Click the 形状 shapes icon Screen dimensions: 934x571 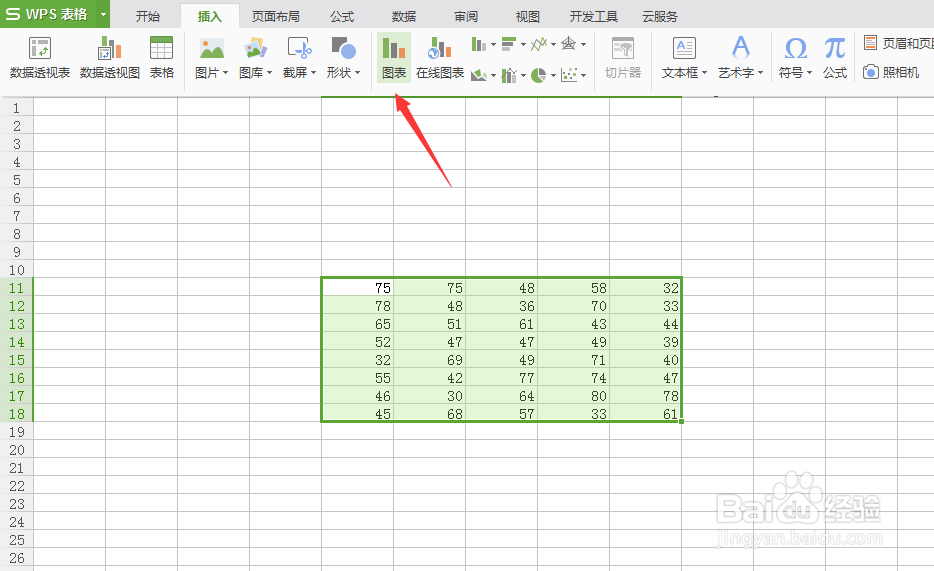tap(343, 49)
